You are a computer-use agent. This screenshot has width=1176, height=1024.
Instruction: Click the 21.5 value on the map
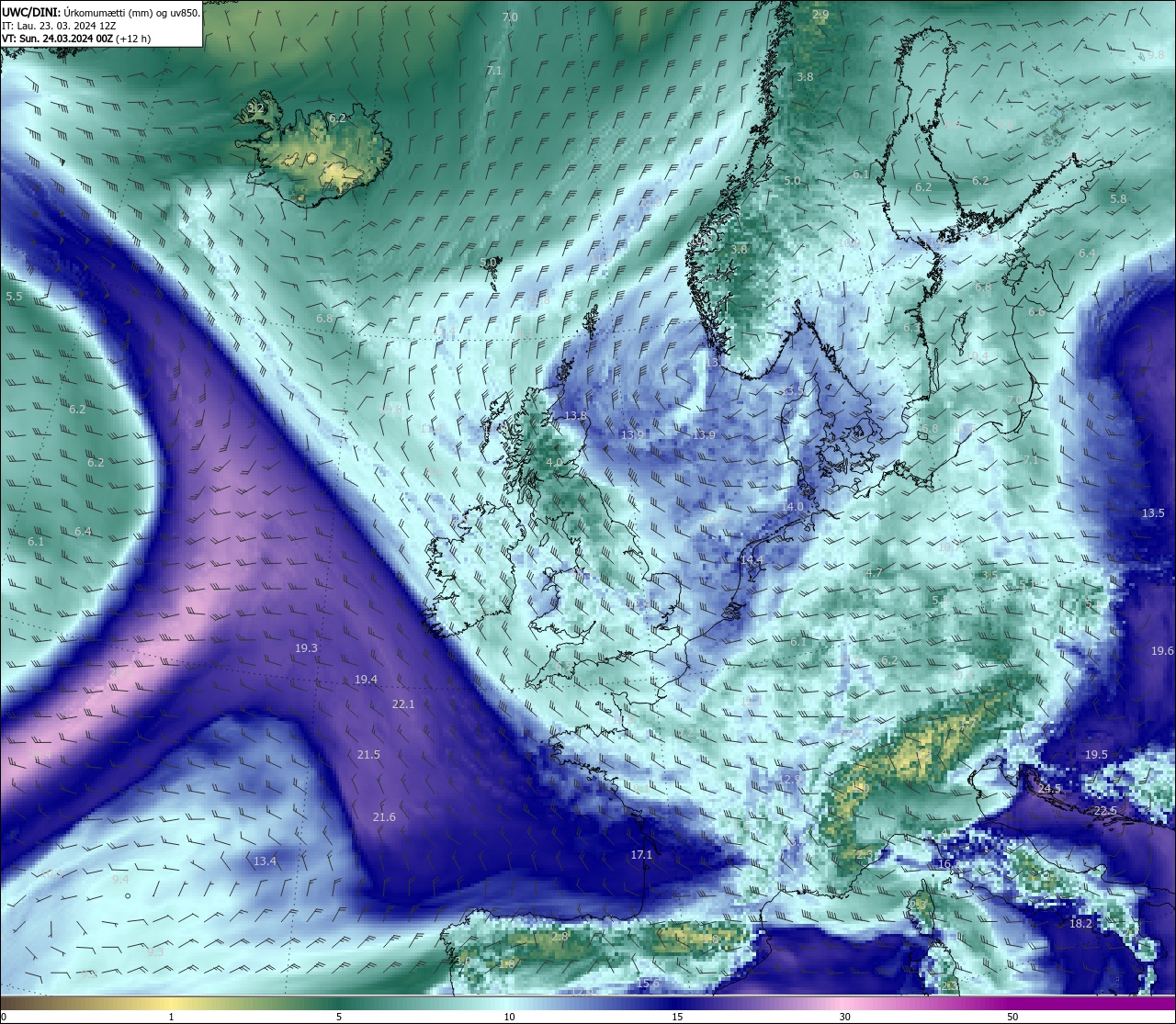(368, 755)
